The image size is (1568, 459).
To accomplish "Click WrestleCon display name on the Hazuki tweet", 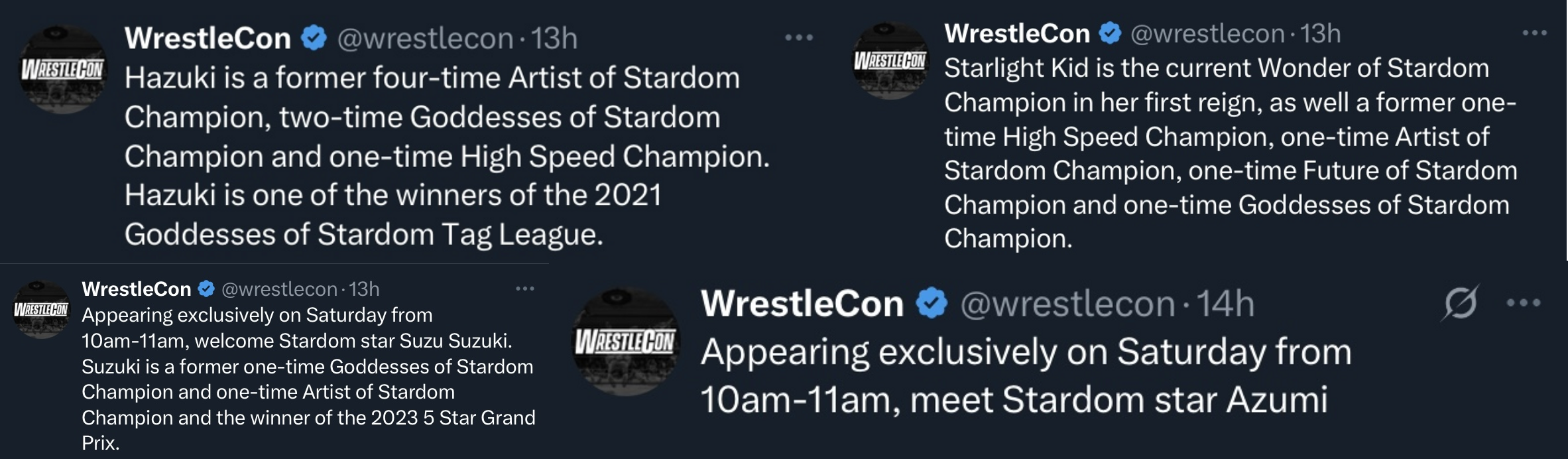I will (x=208, y=38).
